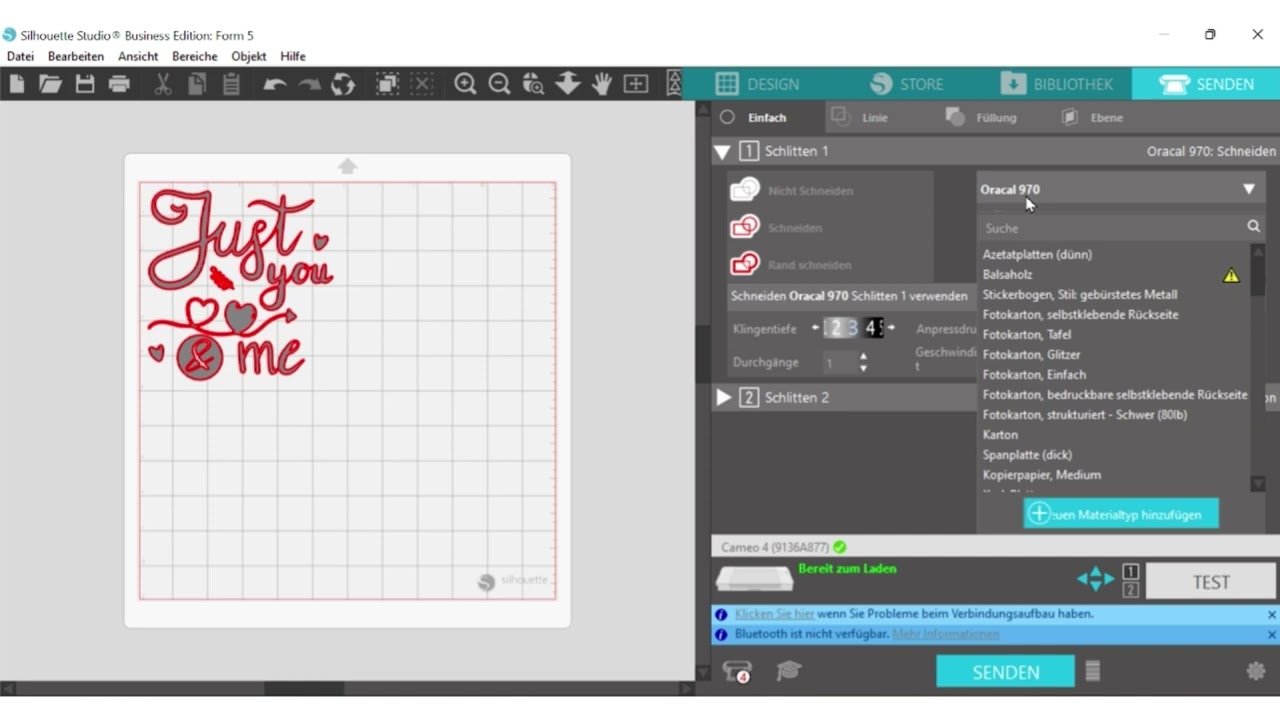Open the Bearbeiten menu
The image size is (1280, 720).
click(x=76, y=56)
